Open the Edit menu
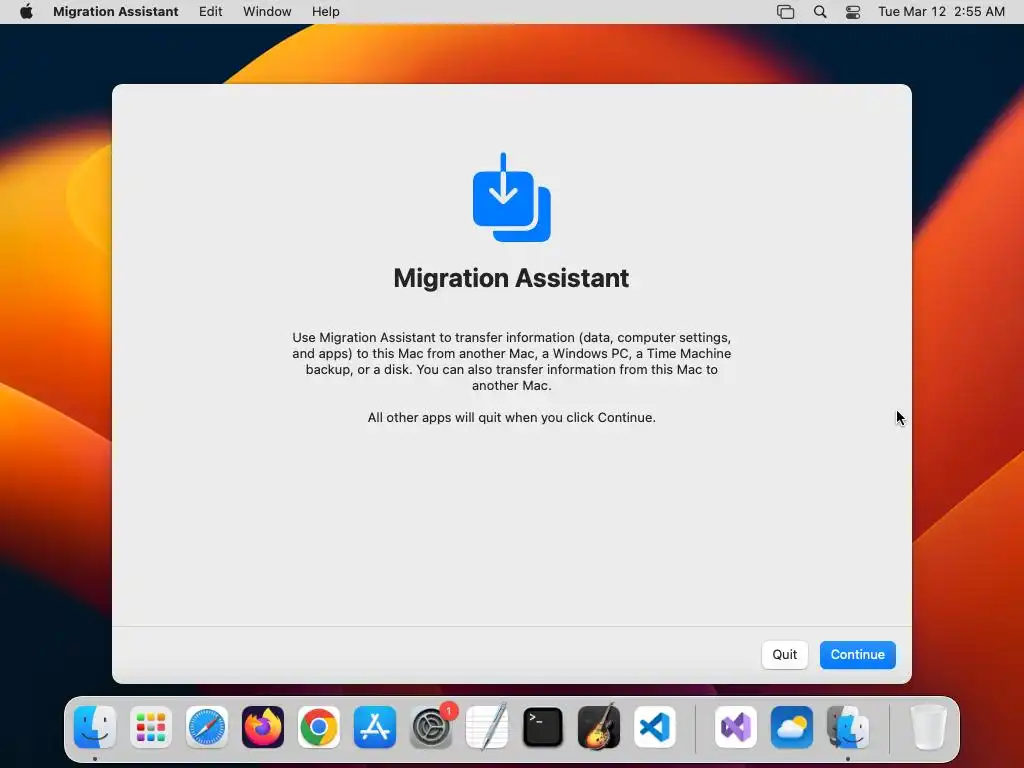 210,12
